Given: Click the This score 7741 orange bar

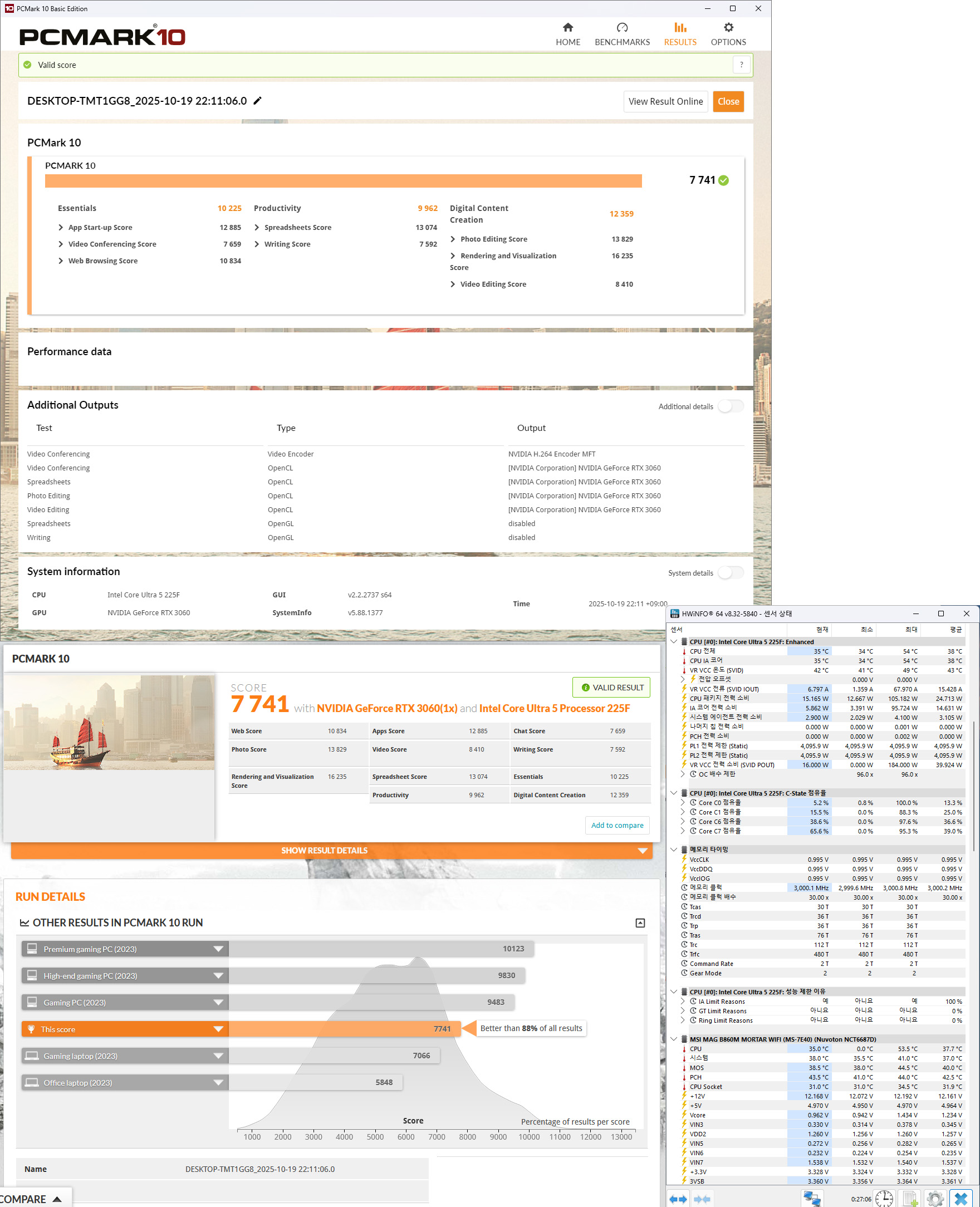Looking at the screenshot, I should 345,1029.
